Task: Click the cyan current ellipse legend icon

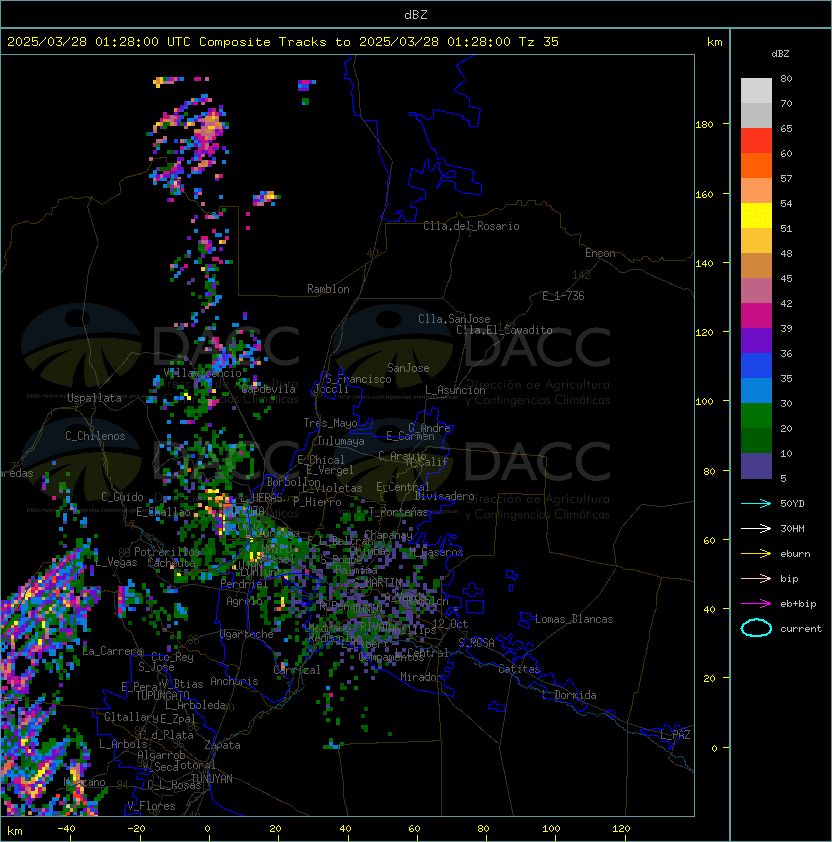Action: (756, 628)
